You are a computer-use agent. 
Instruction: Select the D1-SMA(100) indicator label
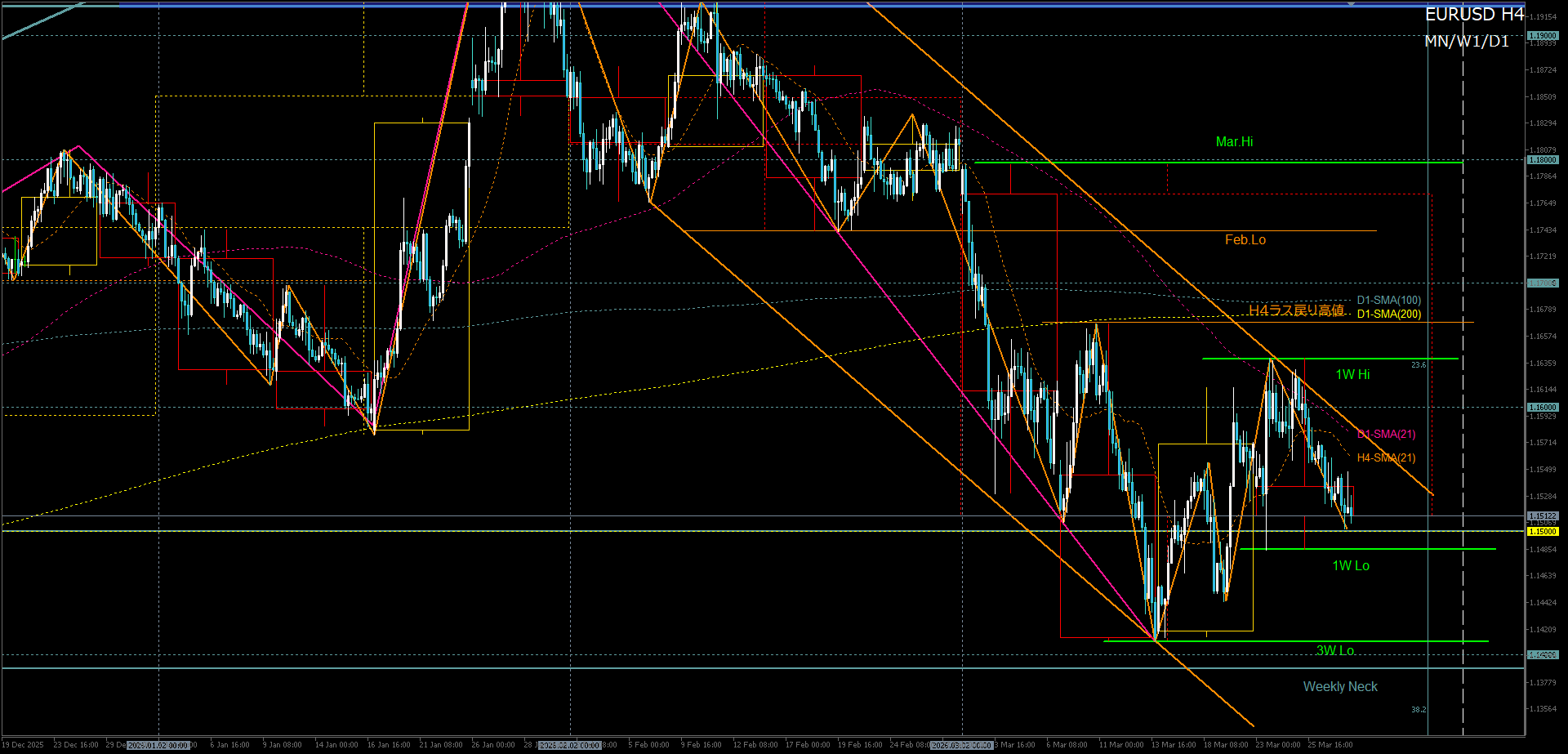click(x=1388, y=301)
